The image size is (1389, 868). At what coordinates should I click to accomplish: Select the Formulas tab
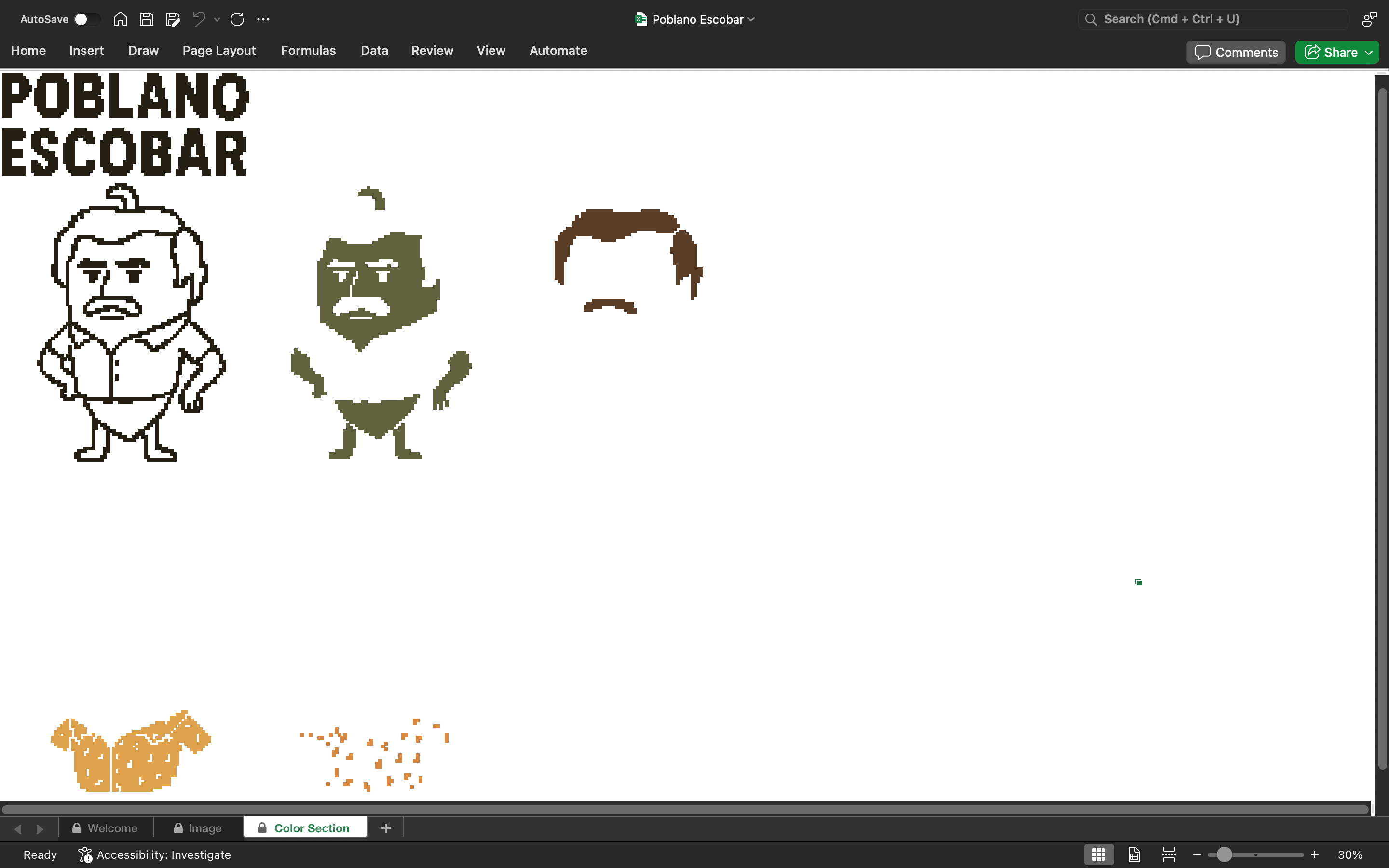(308, 51)
